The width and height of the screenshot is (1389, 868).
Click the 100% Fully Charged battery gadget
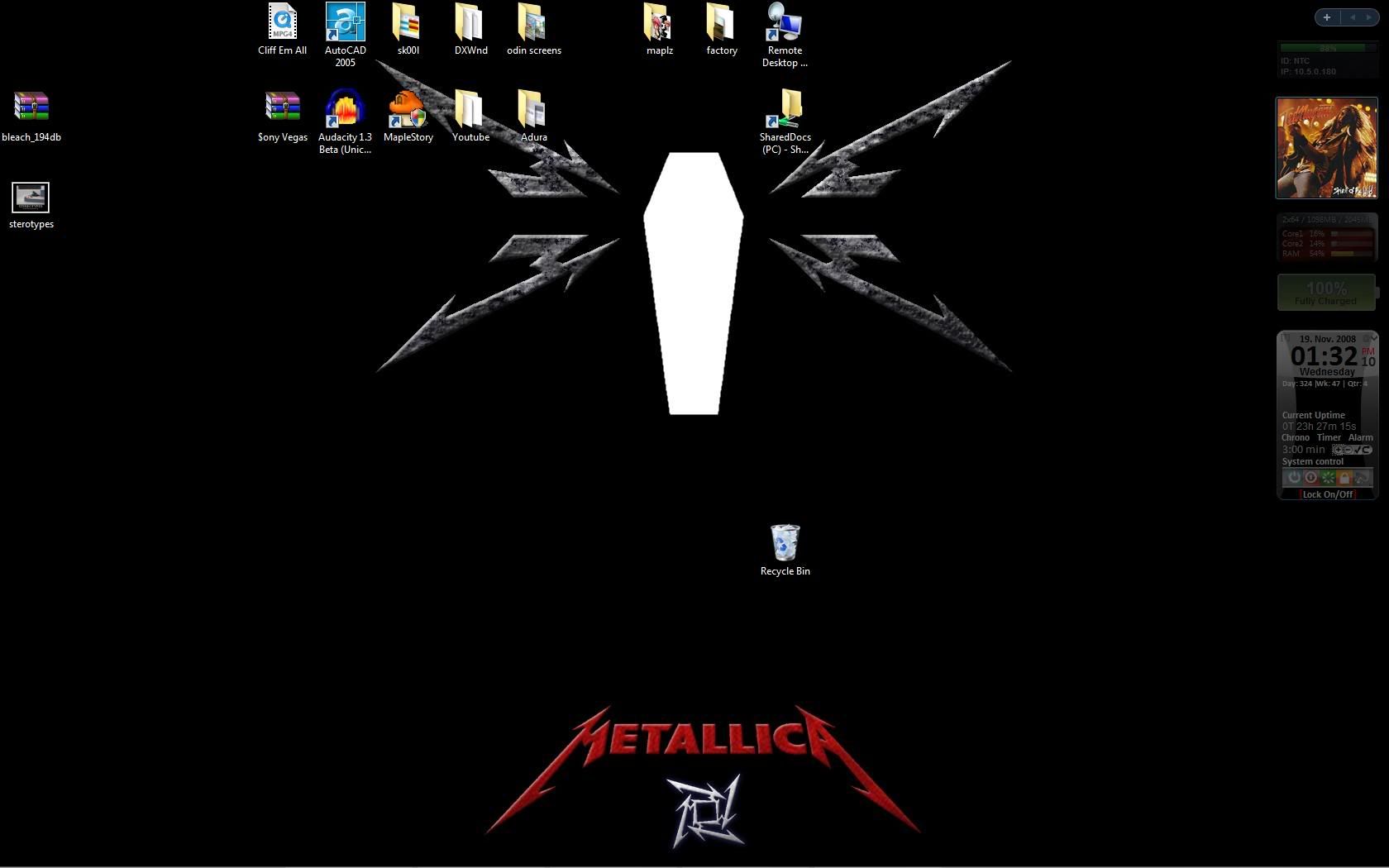coord(1327,293)
